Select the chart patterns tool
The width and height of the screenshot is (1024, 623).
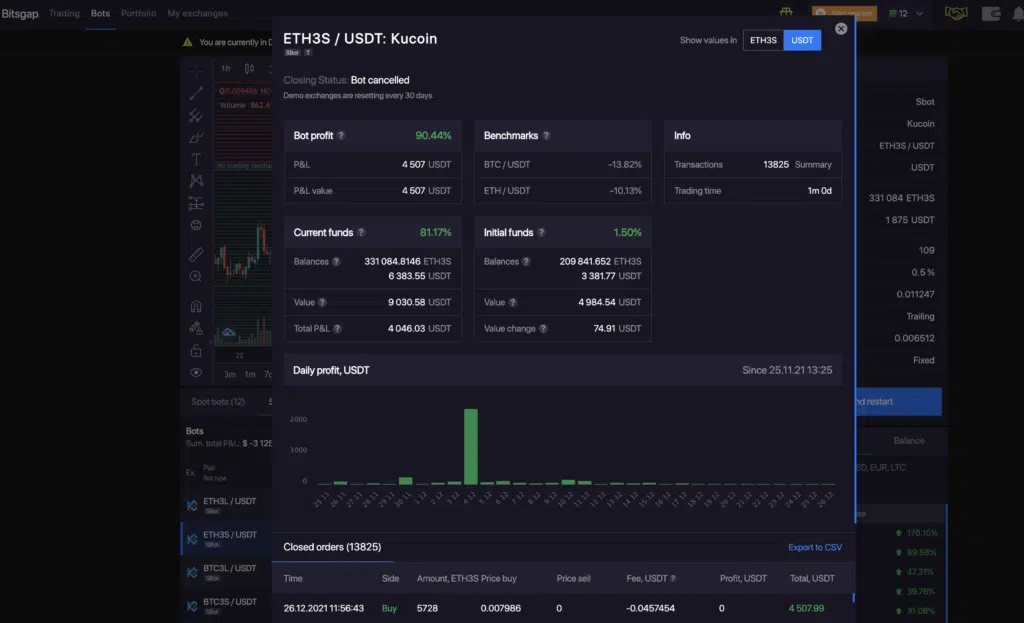pyautogui.click(x=196, y=181)
